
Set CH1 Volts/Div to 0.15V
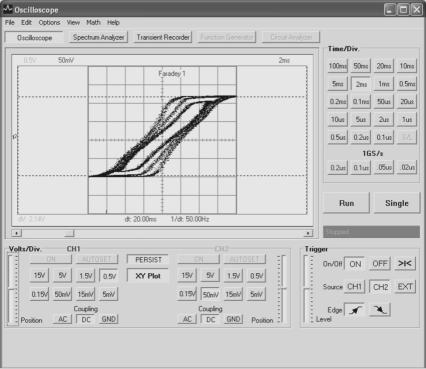point(39,294)
